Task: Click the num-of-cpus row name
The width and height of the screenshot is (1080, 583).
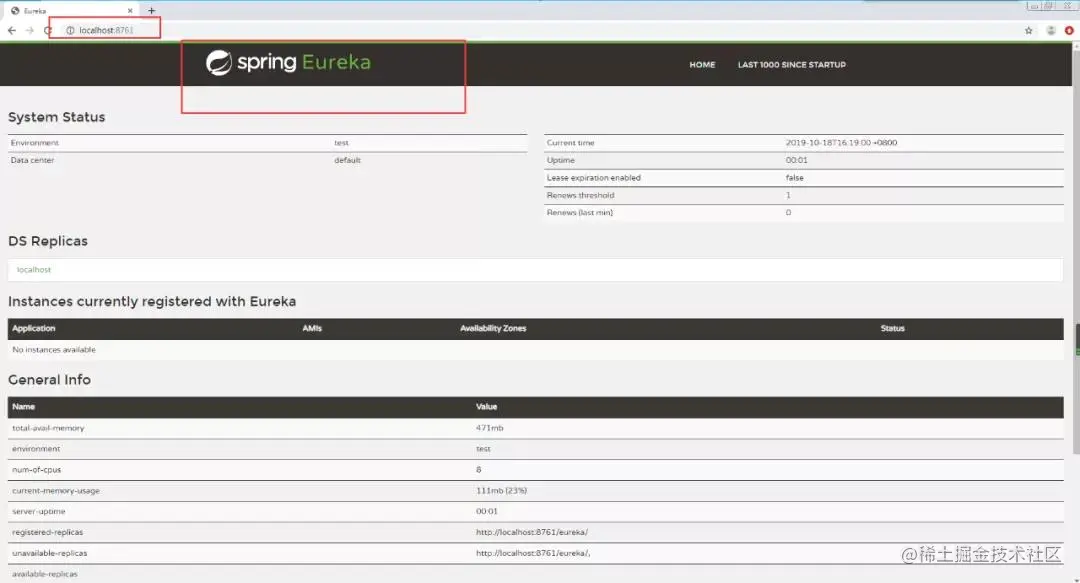Action: 37,470
